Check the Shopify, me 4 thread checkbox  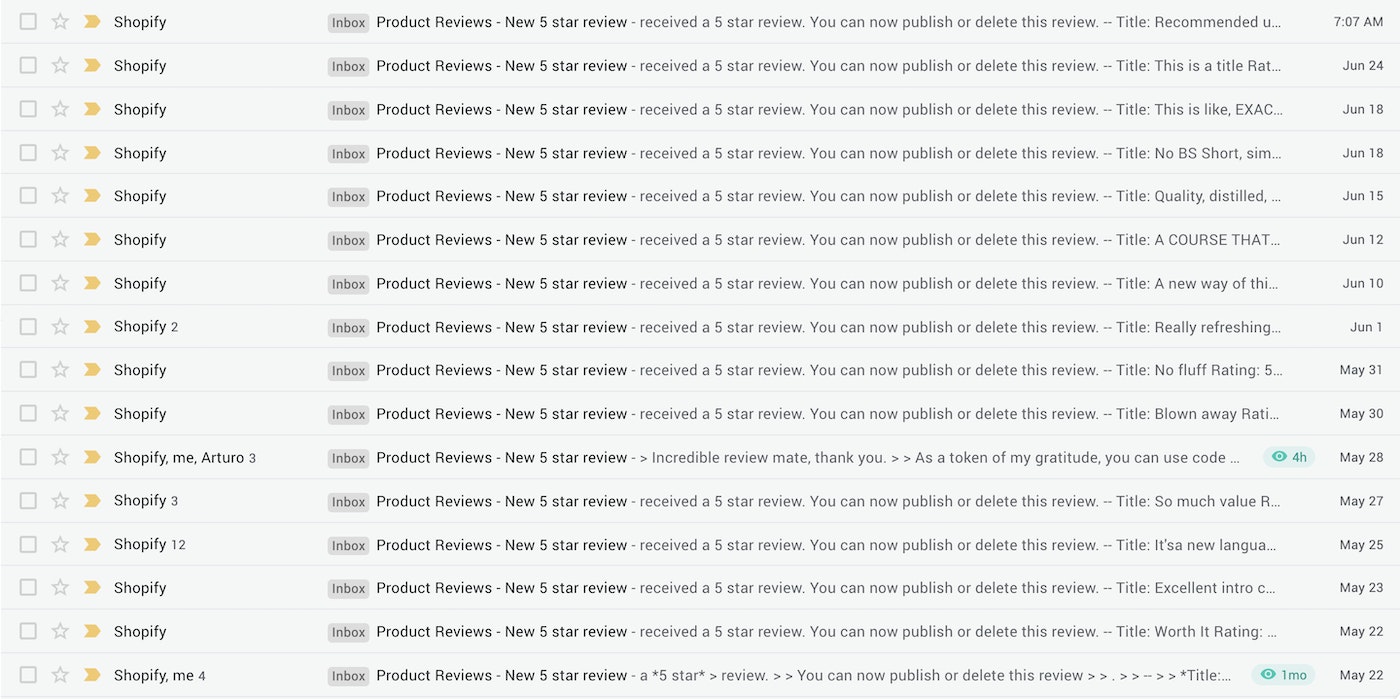[x=28, y=675]
